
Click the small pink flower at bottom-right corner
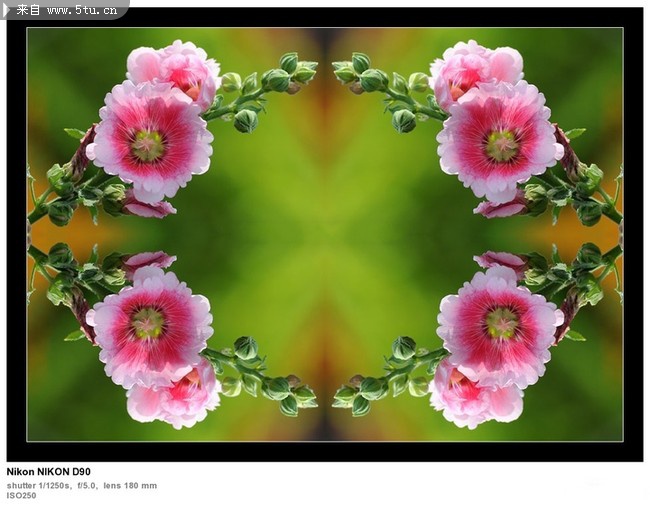click(x=475, y=398)
